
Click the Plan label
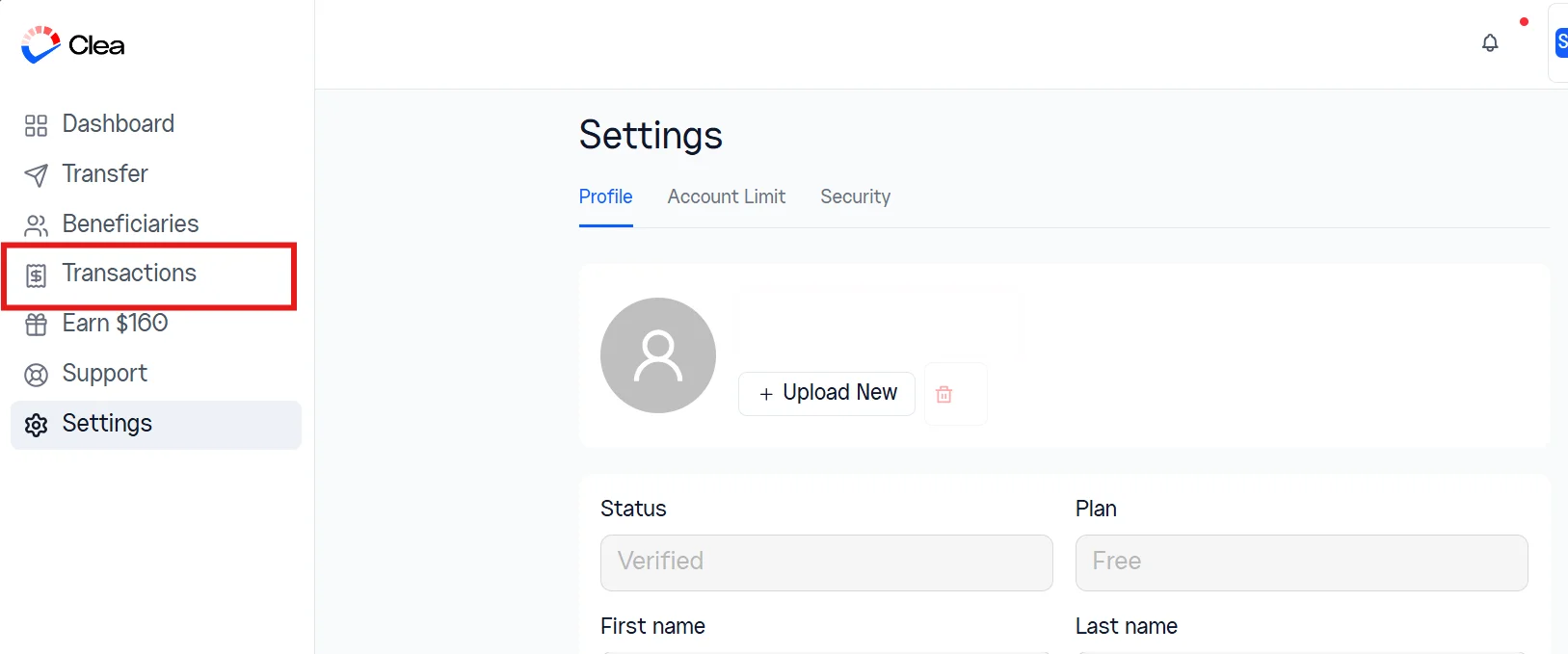[x=1096, y=509]
